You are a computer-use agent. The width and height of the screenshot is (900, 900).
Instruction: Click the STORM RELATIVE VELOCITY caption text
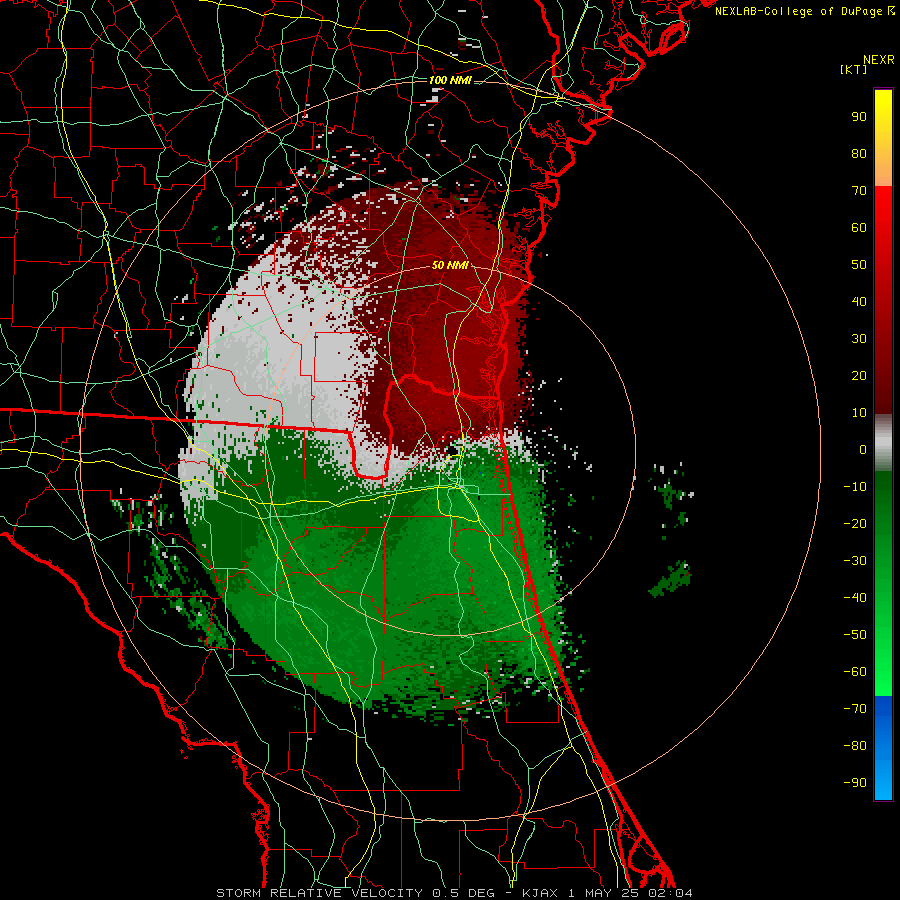[x=319, y=893]
